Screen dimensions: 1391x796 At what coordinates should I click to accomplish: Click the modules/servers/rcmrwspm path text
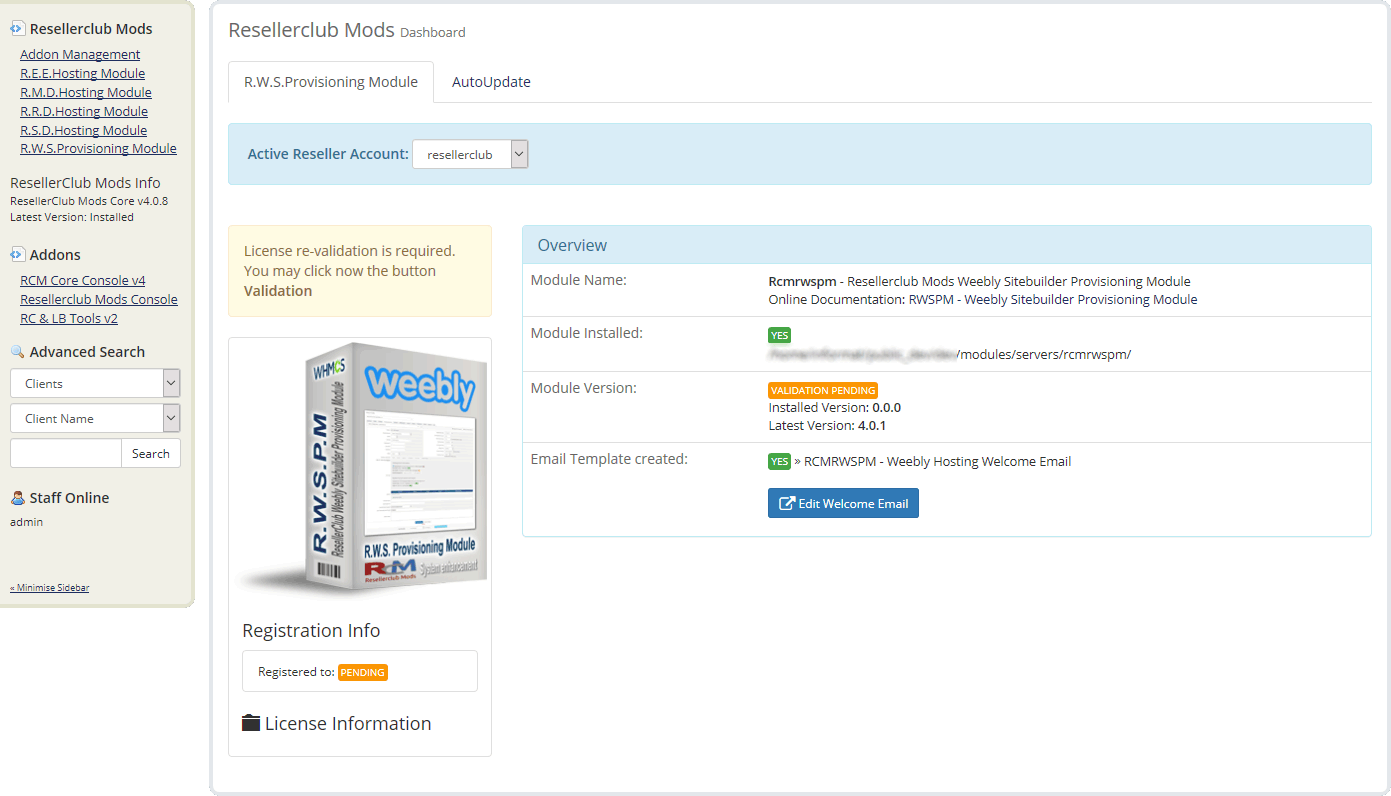(1044, 354)
